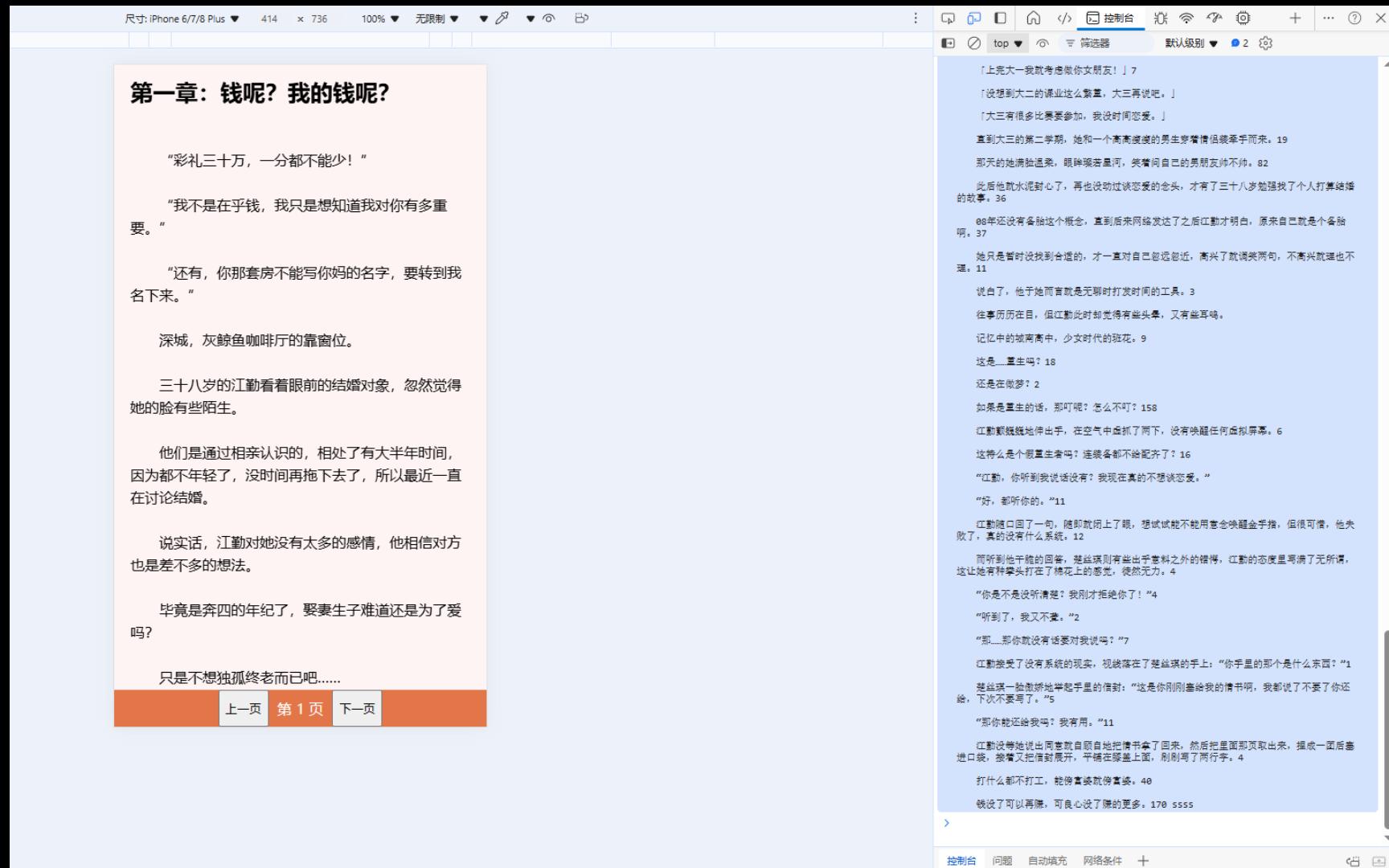The height and width of the screenshot is (868, 1389).
Task: Select the eyedropper media feature icon
Action: [502, 18]
